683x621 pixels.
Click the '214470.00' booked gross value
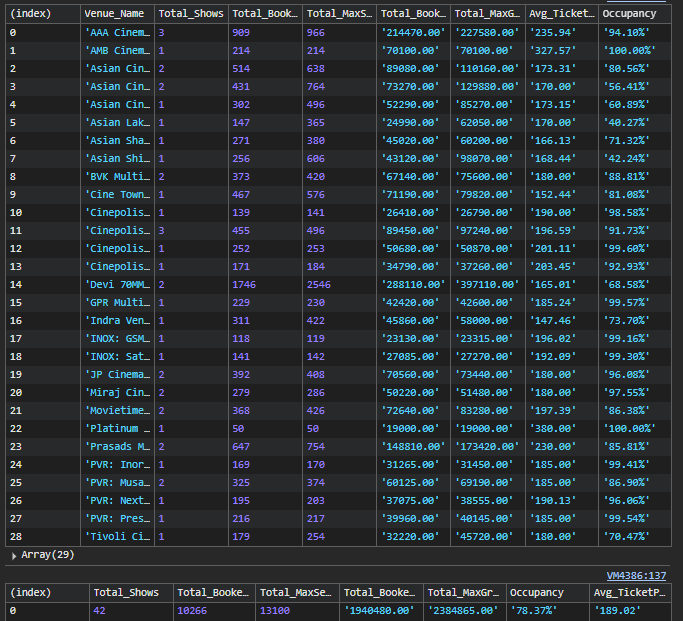413,33
